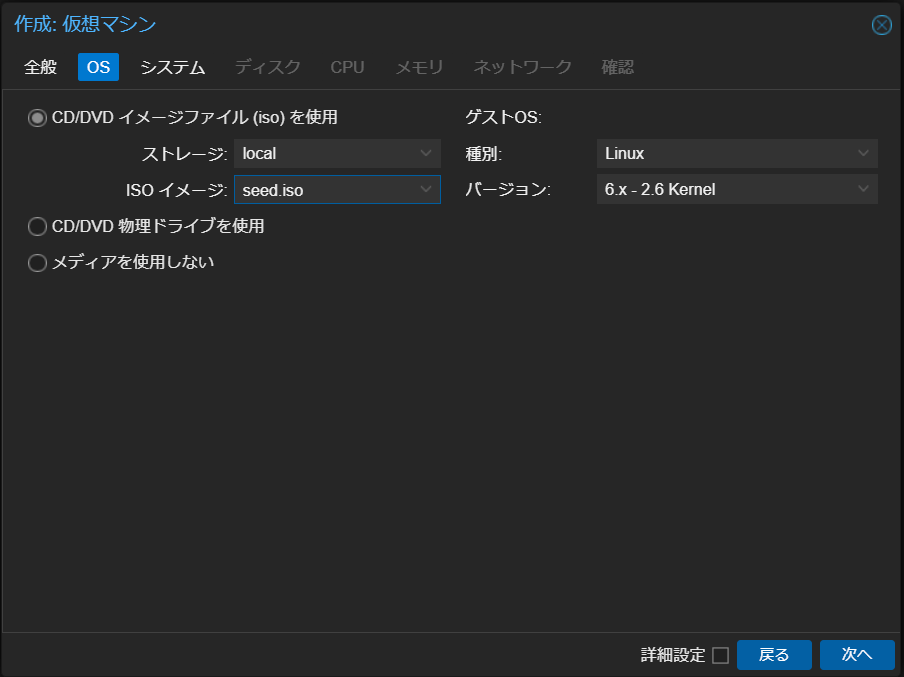The image size is (904, 677).
Task: Expand the バージョン dropdown arrow
Action: [x=863, y=189]
